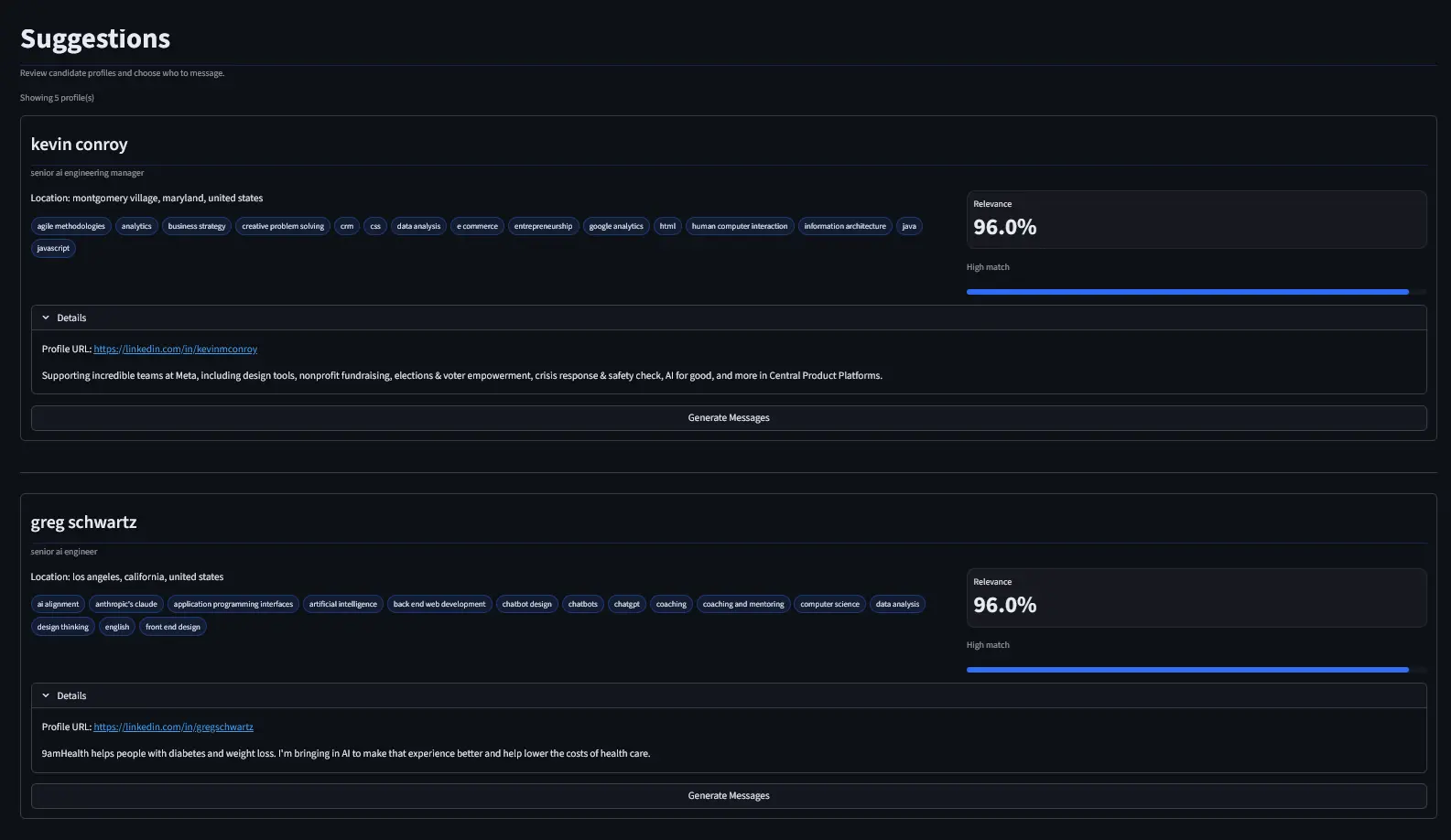Select the 'agile methodologies' skill tag
The height and width of the screenshot is (840, 1451).
pyautogui.click(x=70, y=226)
